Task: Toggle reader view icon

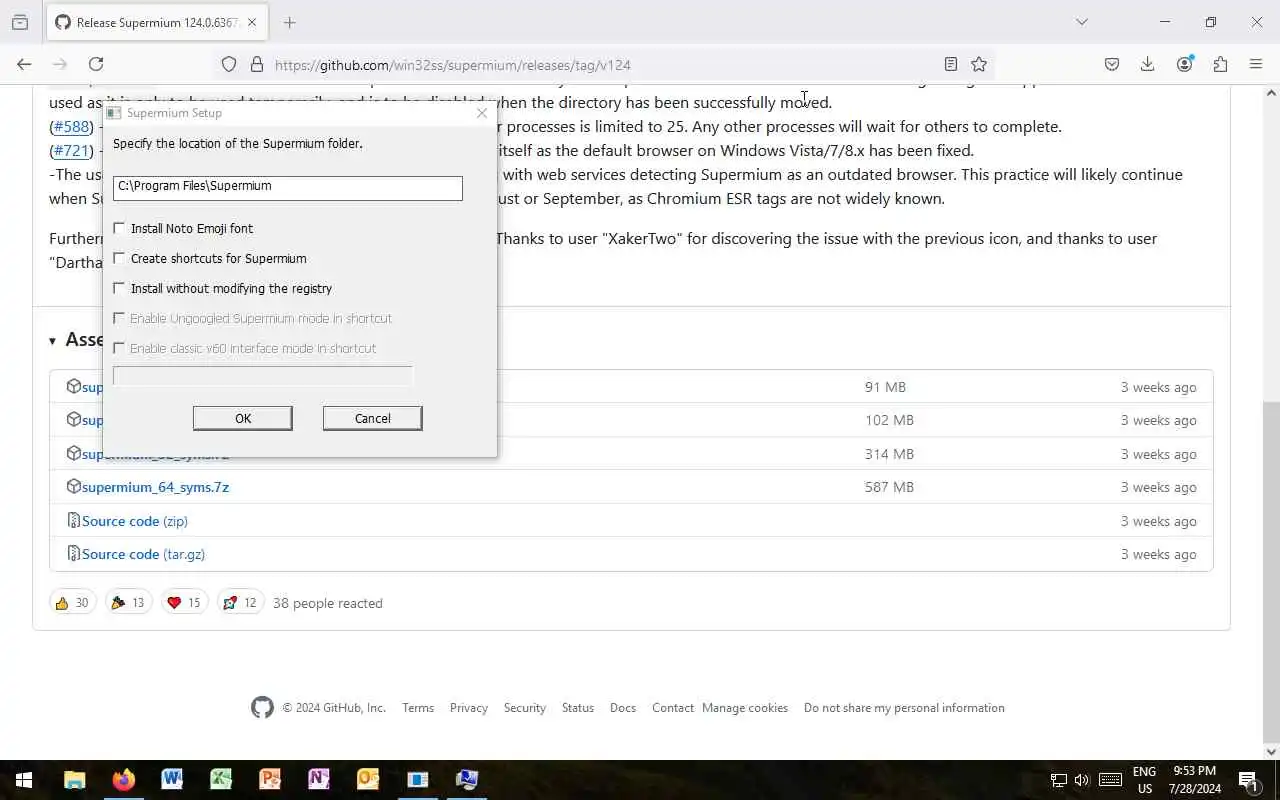Action: click(951, 64)
